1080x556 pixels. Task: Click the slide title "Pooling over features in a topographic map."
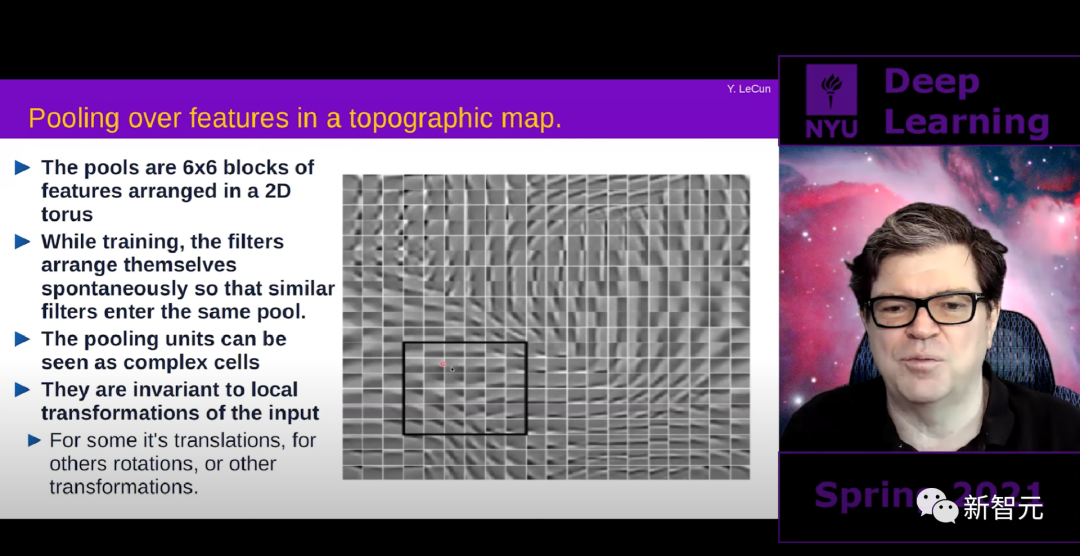(x=295, y=119)
